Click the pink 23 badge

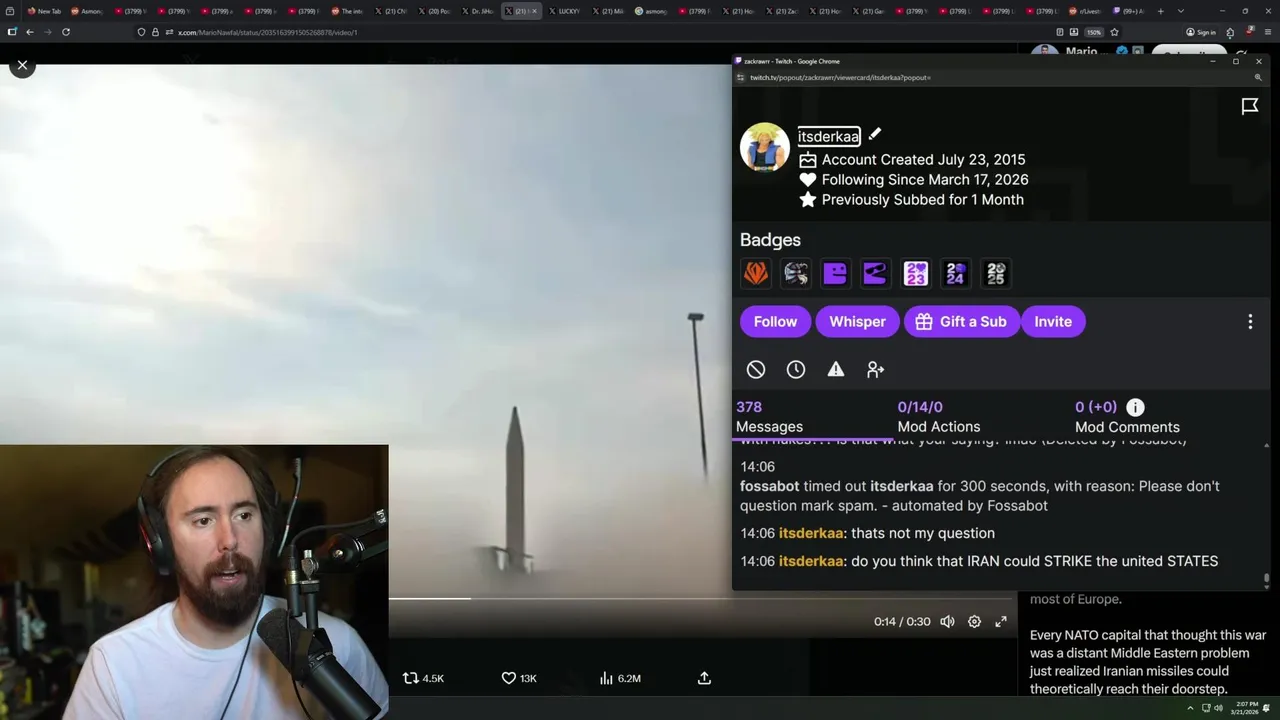click(x=915, y=273)
